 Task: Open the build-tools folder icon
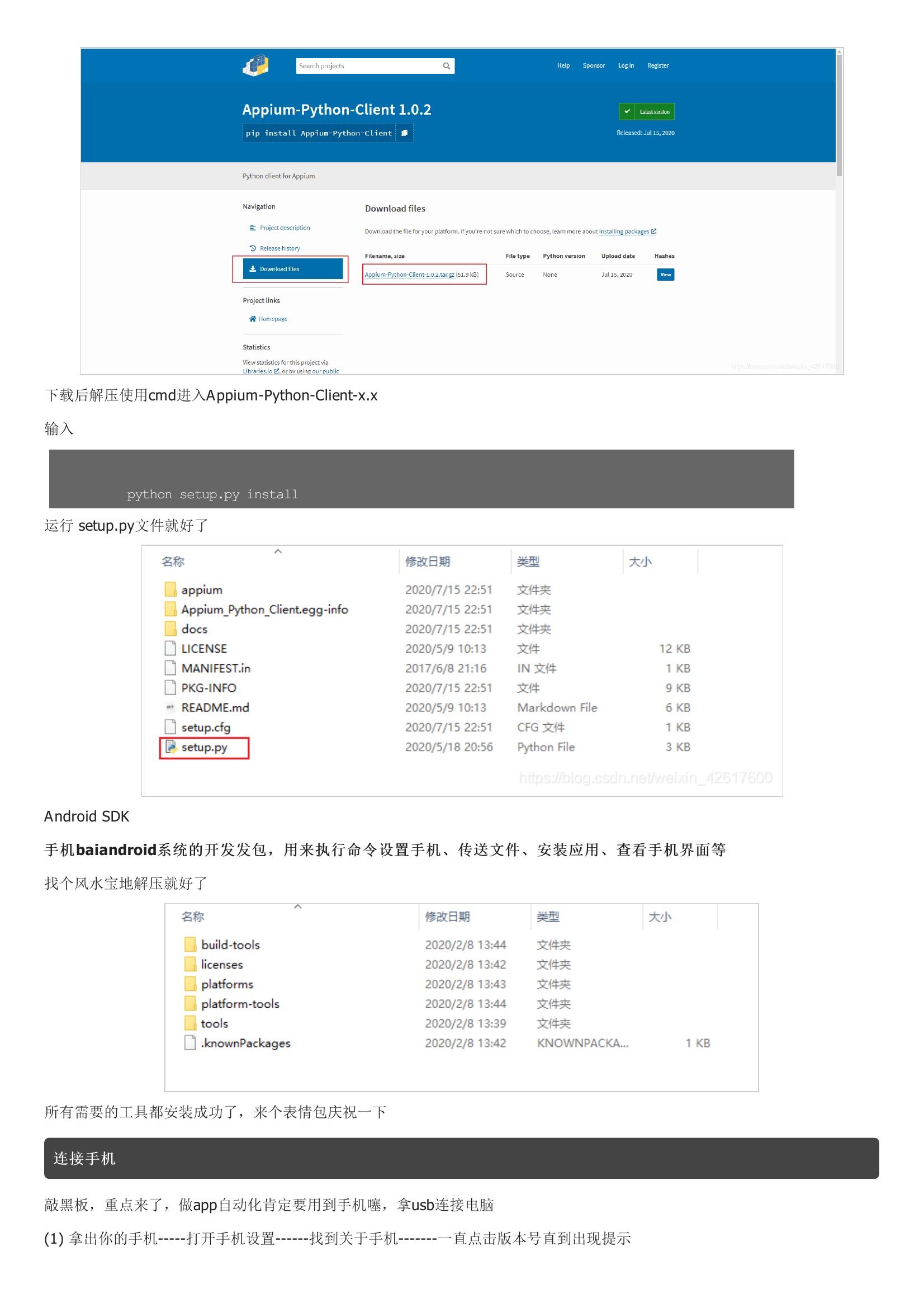point(190,945)
